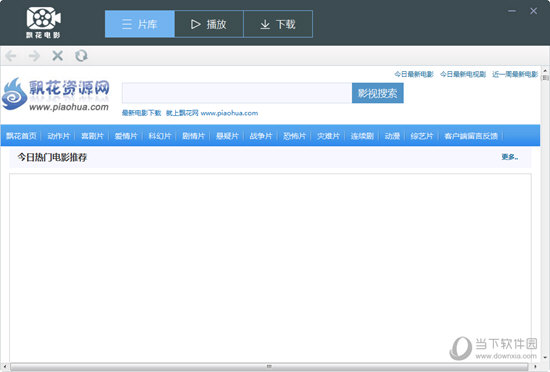550x372 pixels.
Task: Click the horizontal scrollbar right arrow
Action: tap(535, 367)
